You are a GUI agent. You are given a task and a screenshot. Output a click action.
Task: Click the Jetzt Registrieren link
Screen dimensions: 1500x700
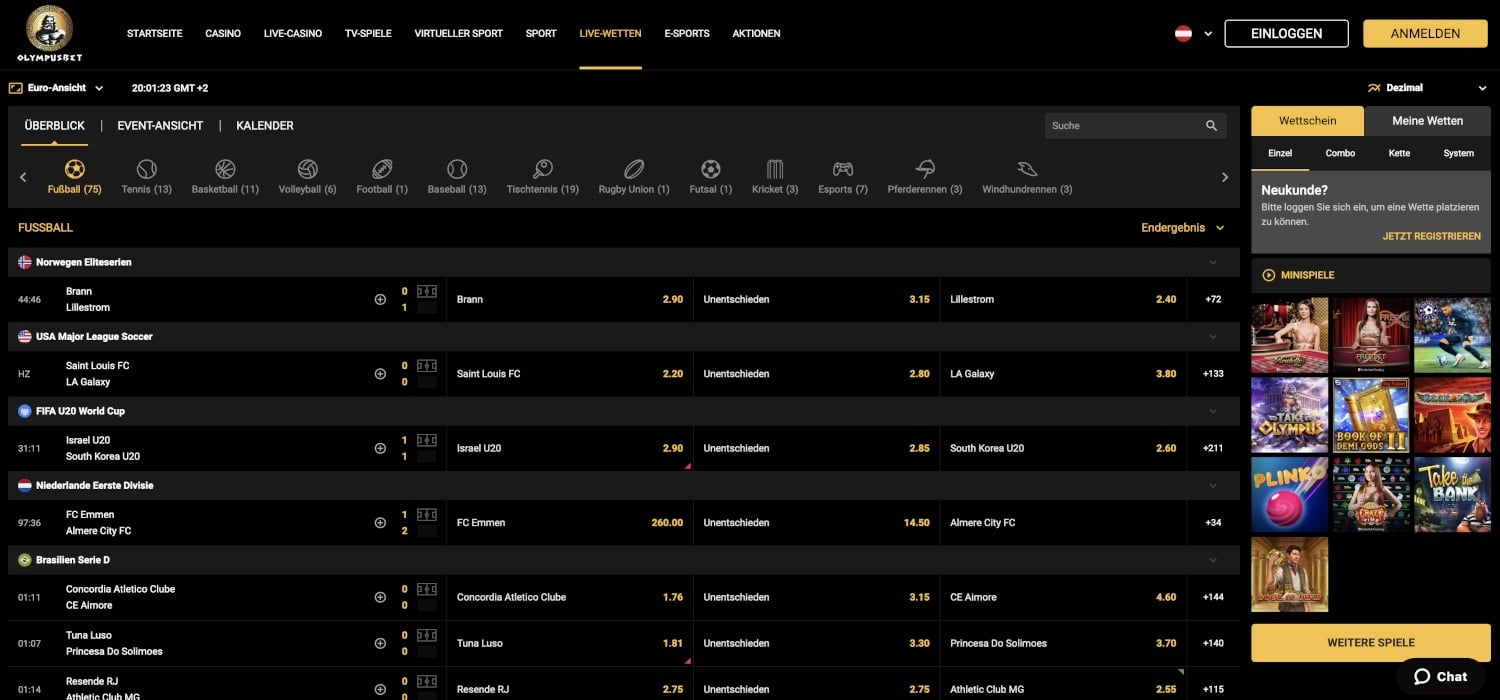pos(1432,237)
